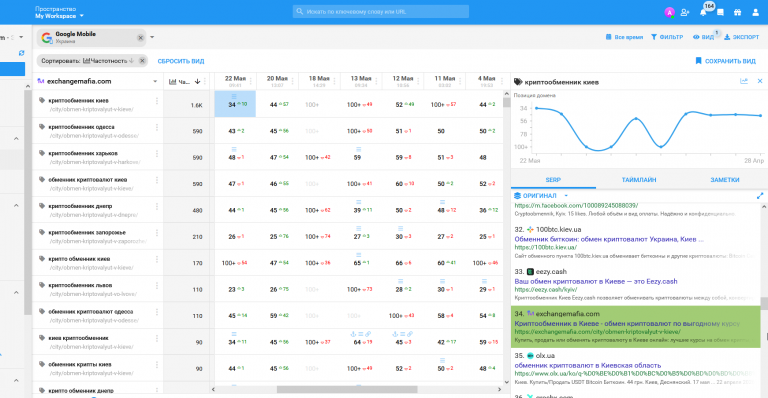
Task: Click the refresh icon in left sidebar
Action: [21, 53]
